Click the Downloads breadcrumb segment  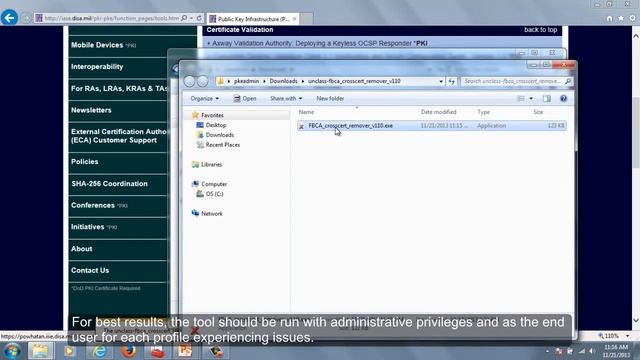283,81
